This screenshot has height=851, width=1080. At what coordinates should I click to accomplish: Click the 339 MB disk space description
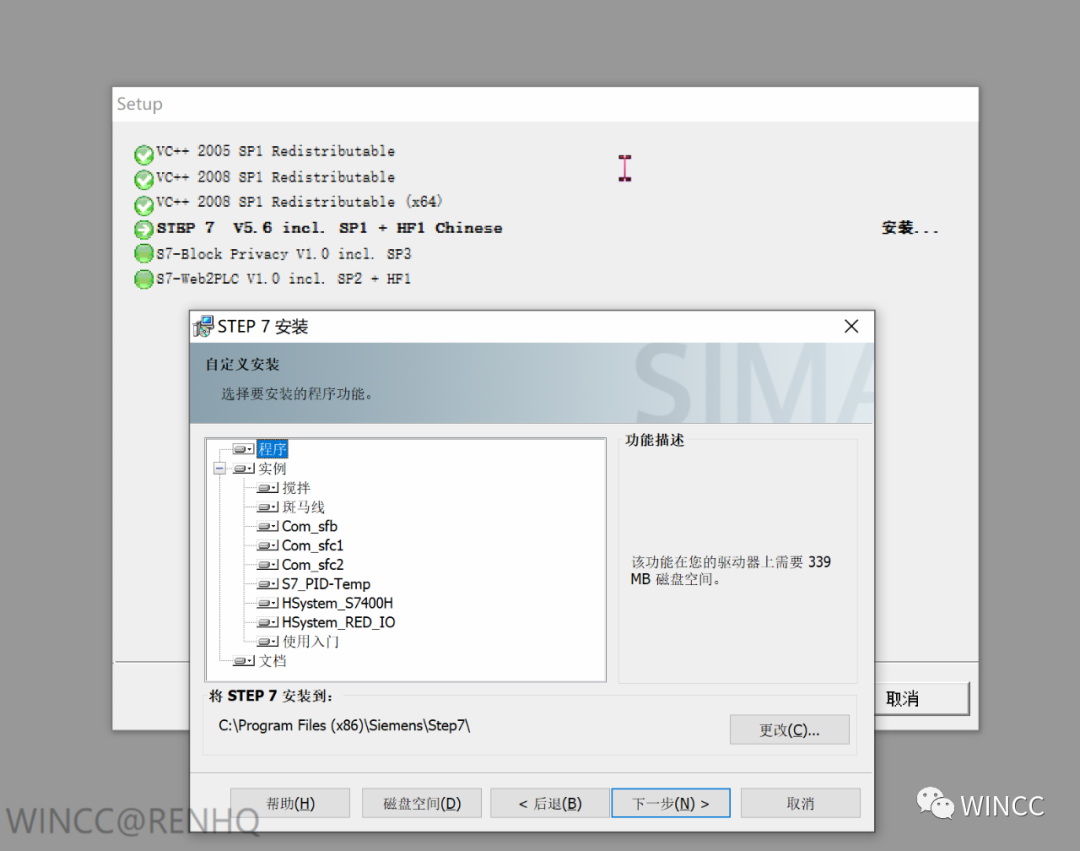coord(731,571)
